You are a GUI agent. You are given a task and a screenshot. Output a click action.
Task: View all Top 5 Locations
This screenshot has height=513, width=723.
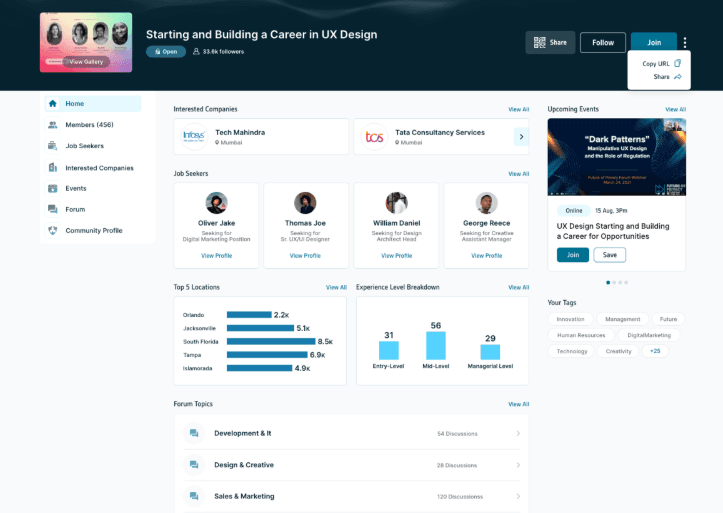[336, 287]
